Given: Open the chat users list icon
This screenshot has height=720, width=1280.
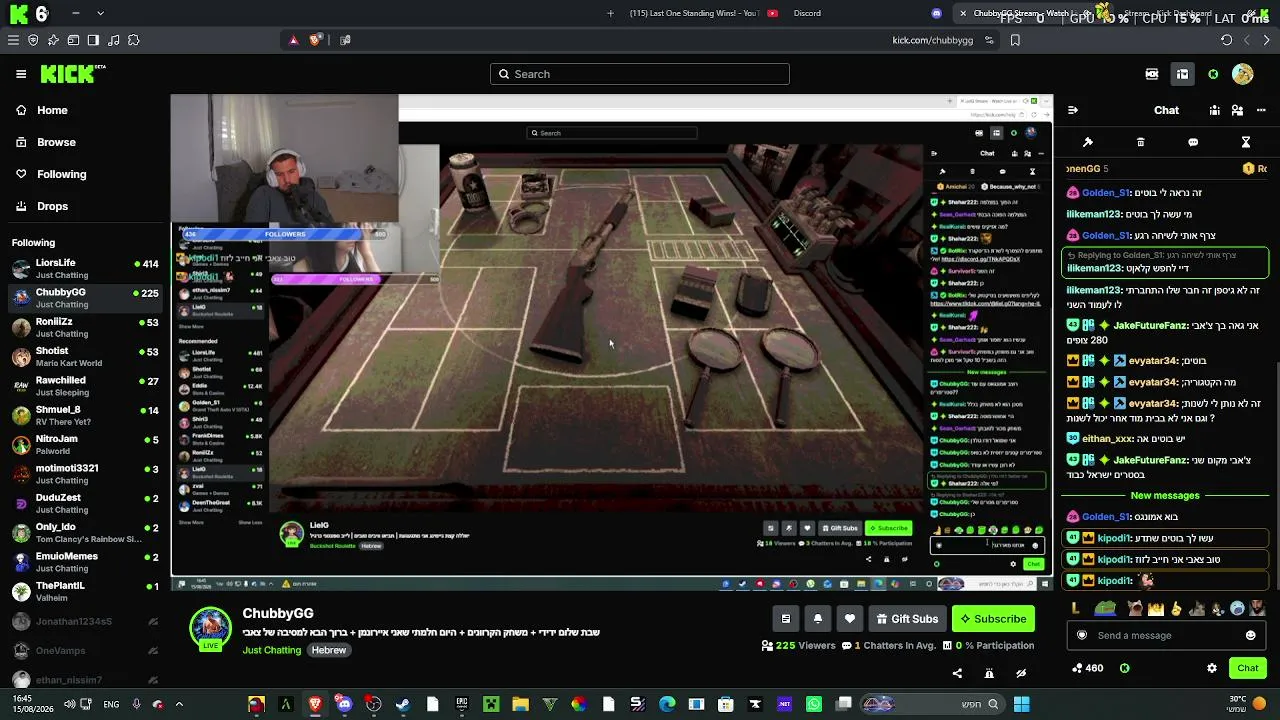Looking at the screenshot, I should click(1237, 110).
